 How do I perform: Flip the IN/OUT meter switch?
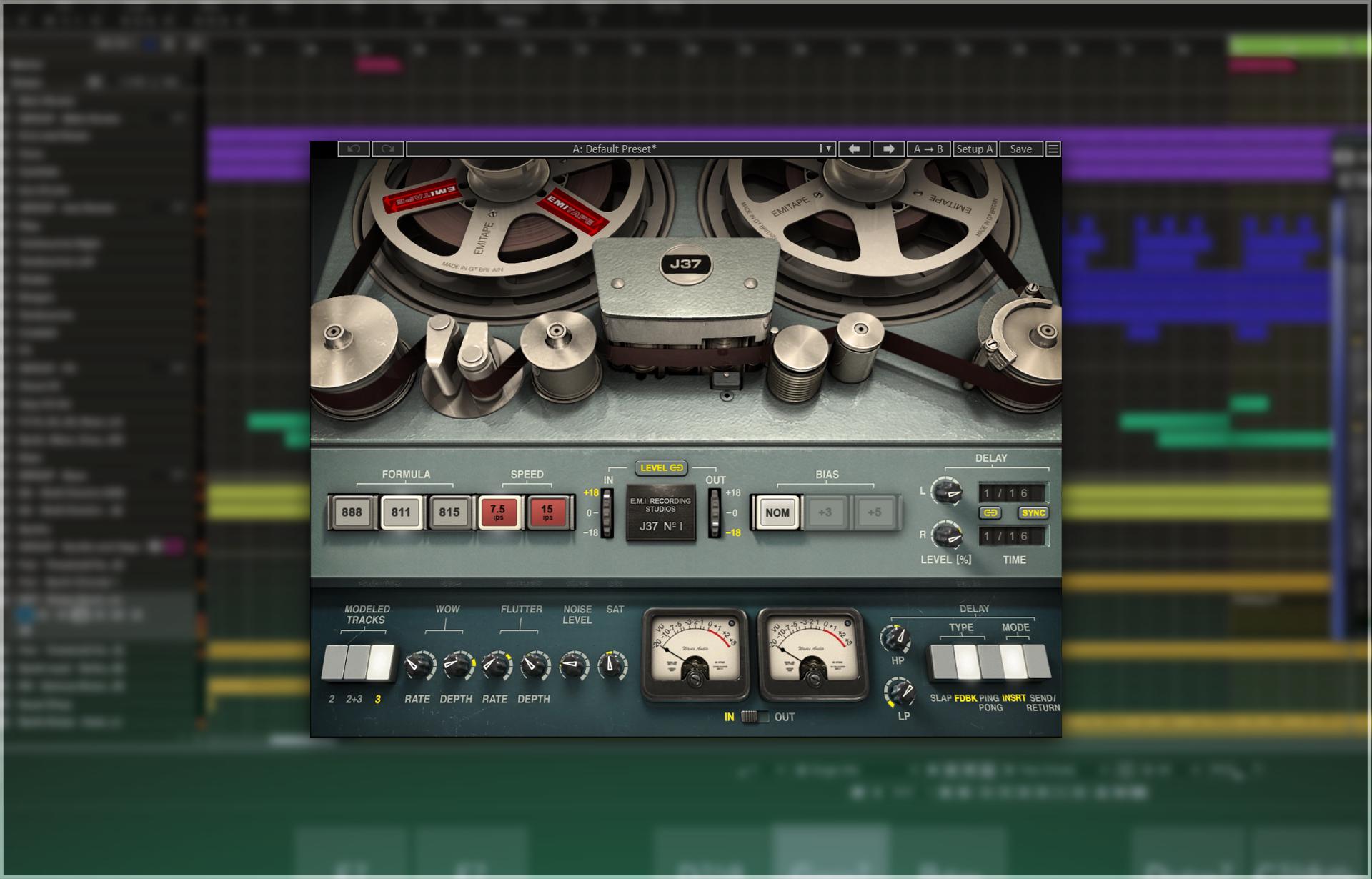coord(755,717)
